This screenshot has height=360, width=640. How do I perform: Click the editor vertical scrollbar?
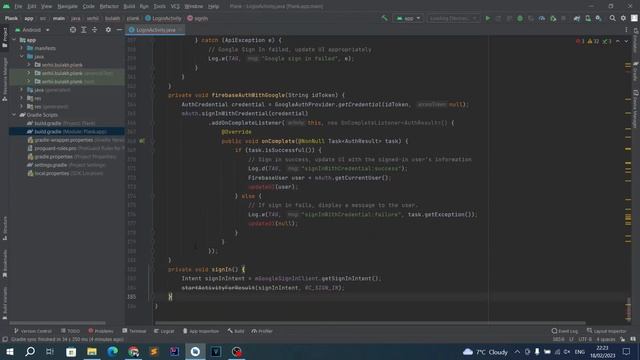[628, 309]
